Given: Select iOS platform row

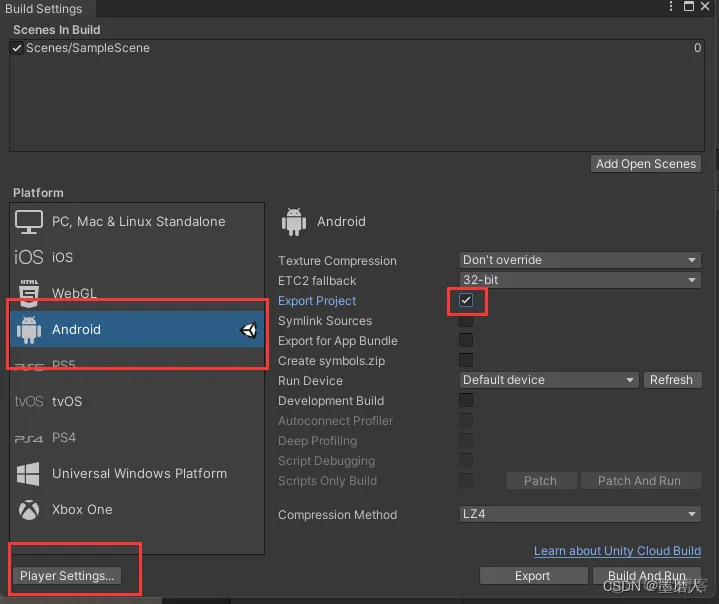Looking at the screenshot, I should click(137, 257).
